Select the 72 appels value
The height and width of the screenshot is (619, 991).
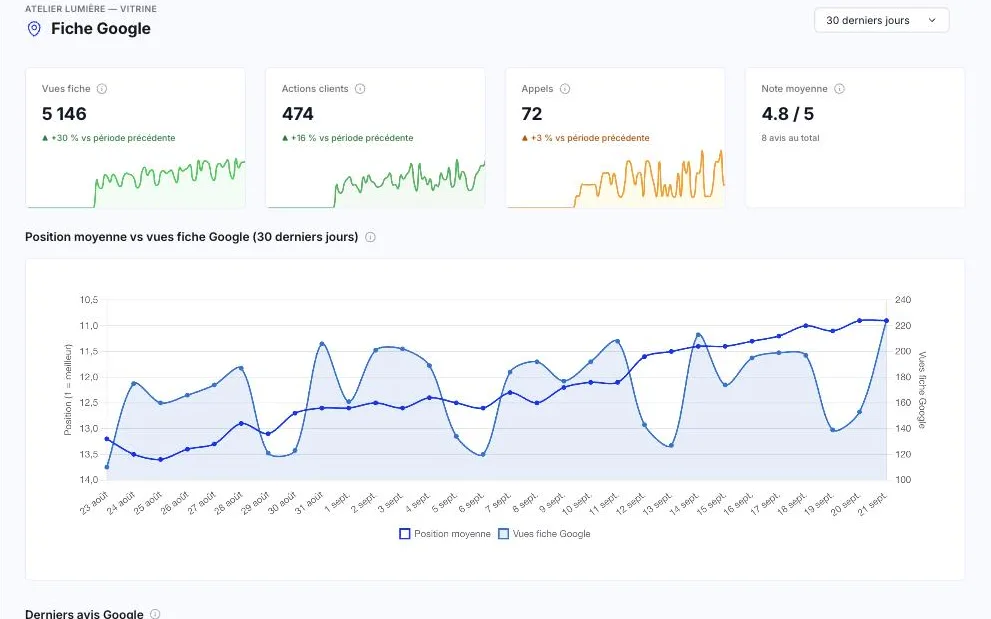(x=532, y=114)
